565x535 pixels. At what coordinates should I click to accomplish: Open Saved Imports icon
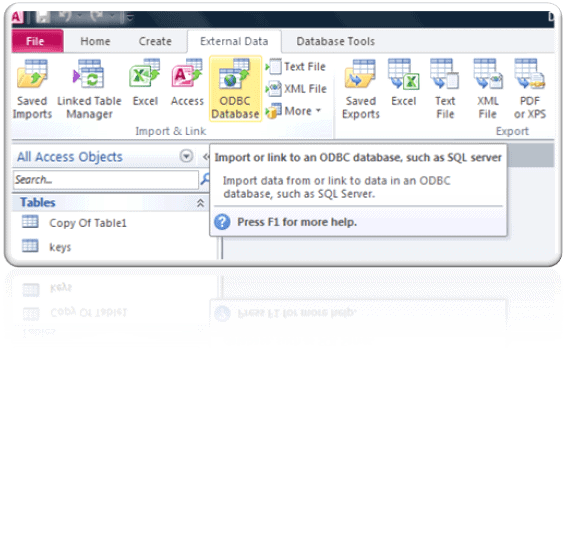(x=32, y=89)
